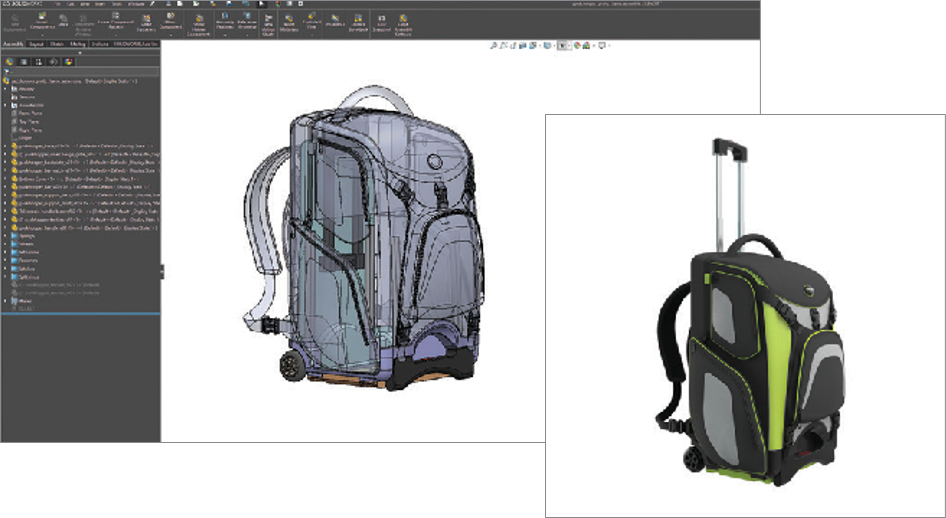Click the Update SpeedPak tool
Viewport: 946px width, 518px height.
pos(358,23)
